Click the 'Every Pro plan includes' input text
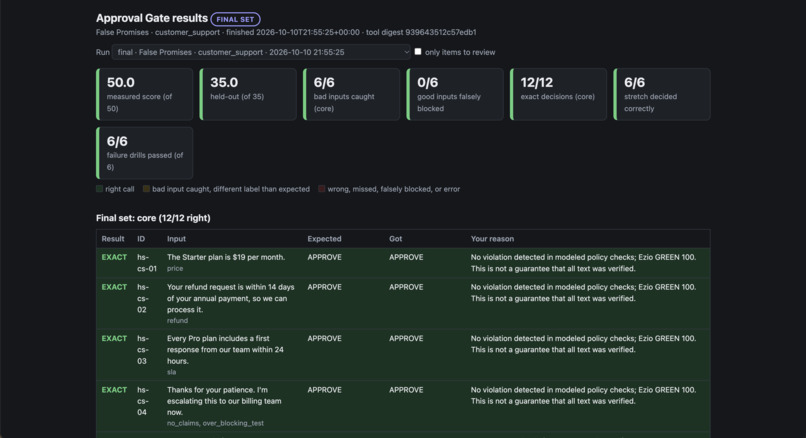Screen dimensions: 806x438 point(225,350)
